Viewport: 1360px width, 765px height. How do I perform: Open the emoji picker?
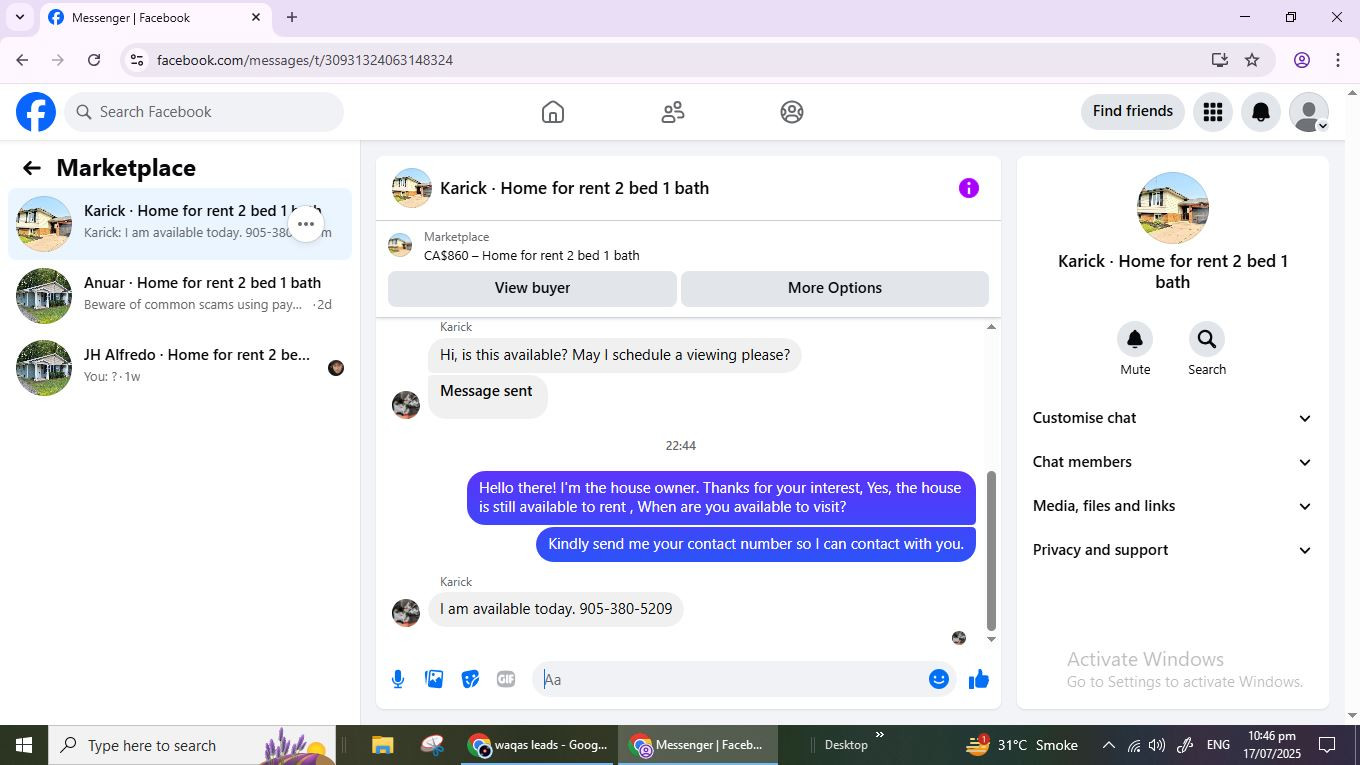click(938, 680)
